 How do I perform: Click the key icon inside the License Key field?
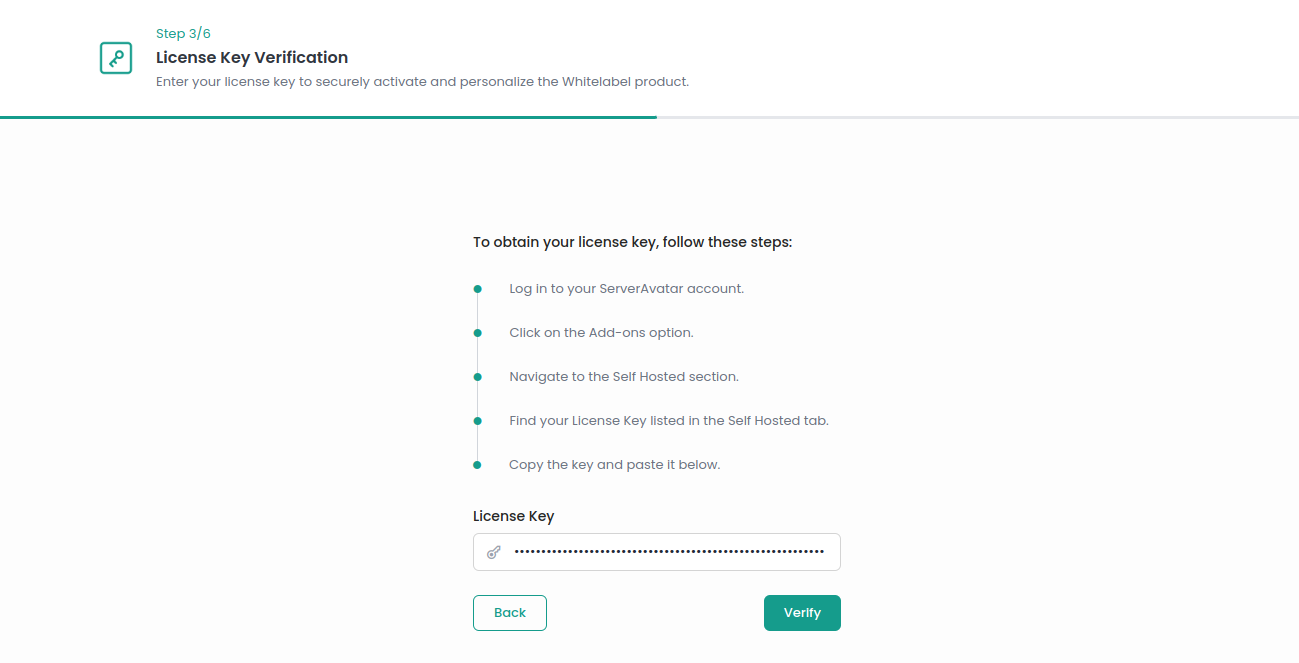[x=493, y=552]
